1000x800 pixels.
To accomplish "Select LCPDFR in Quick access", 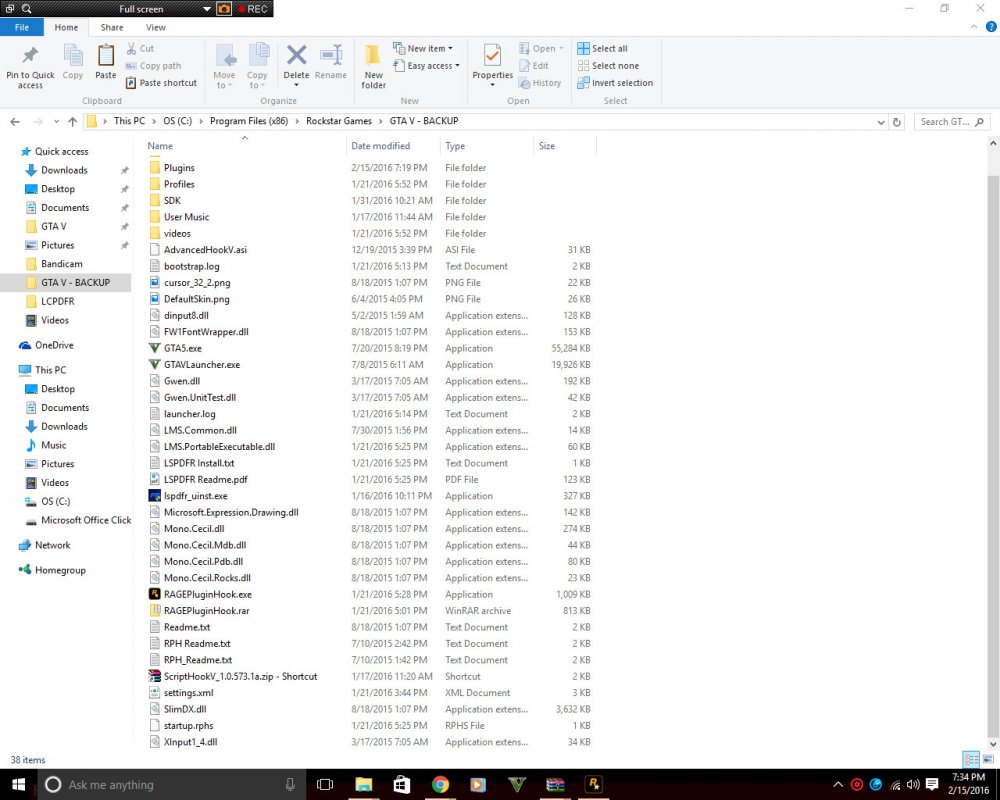I will 57,301.
